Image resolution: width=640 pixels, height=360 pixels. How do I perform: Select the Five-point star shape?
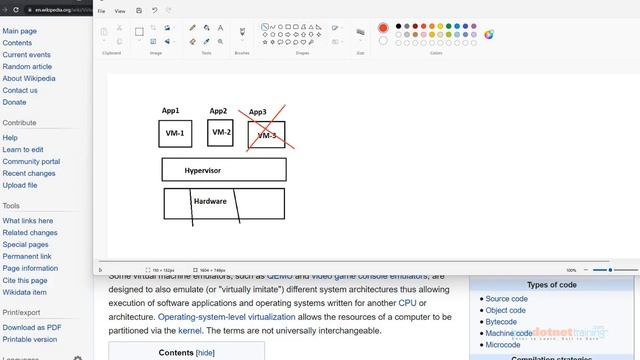(265, 42)
